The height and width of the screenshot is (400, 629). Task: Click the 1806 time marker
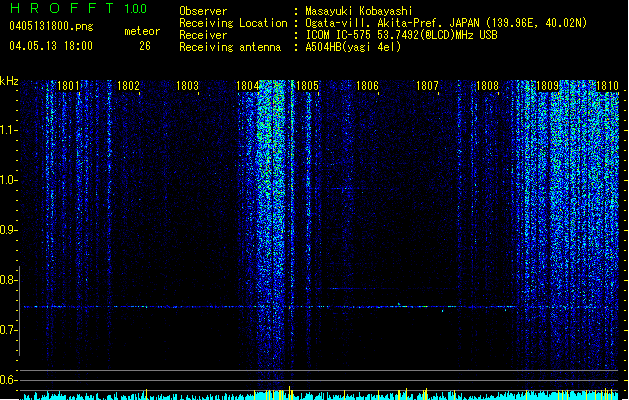click(x=367, y=85)
